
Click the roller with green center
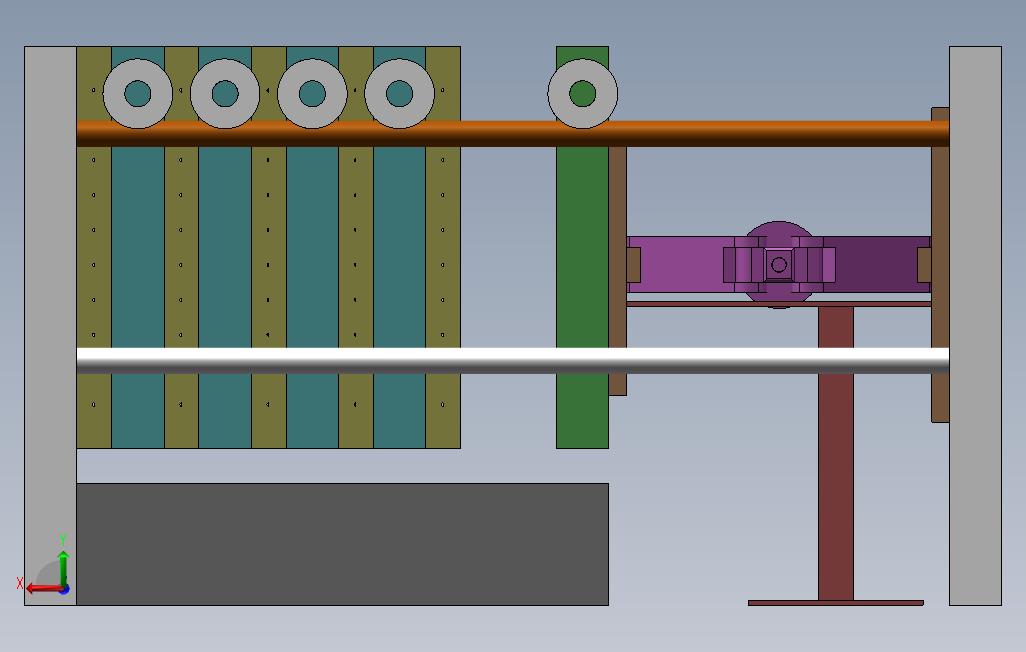coord(582,94)
